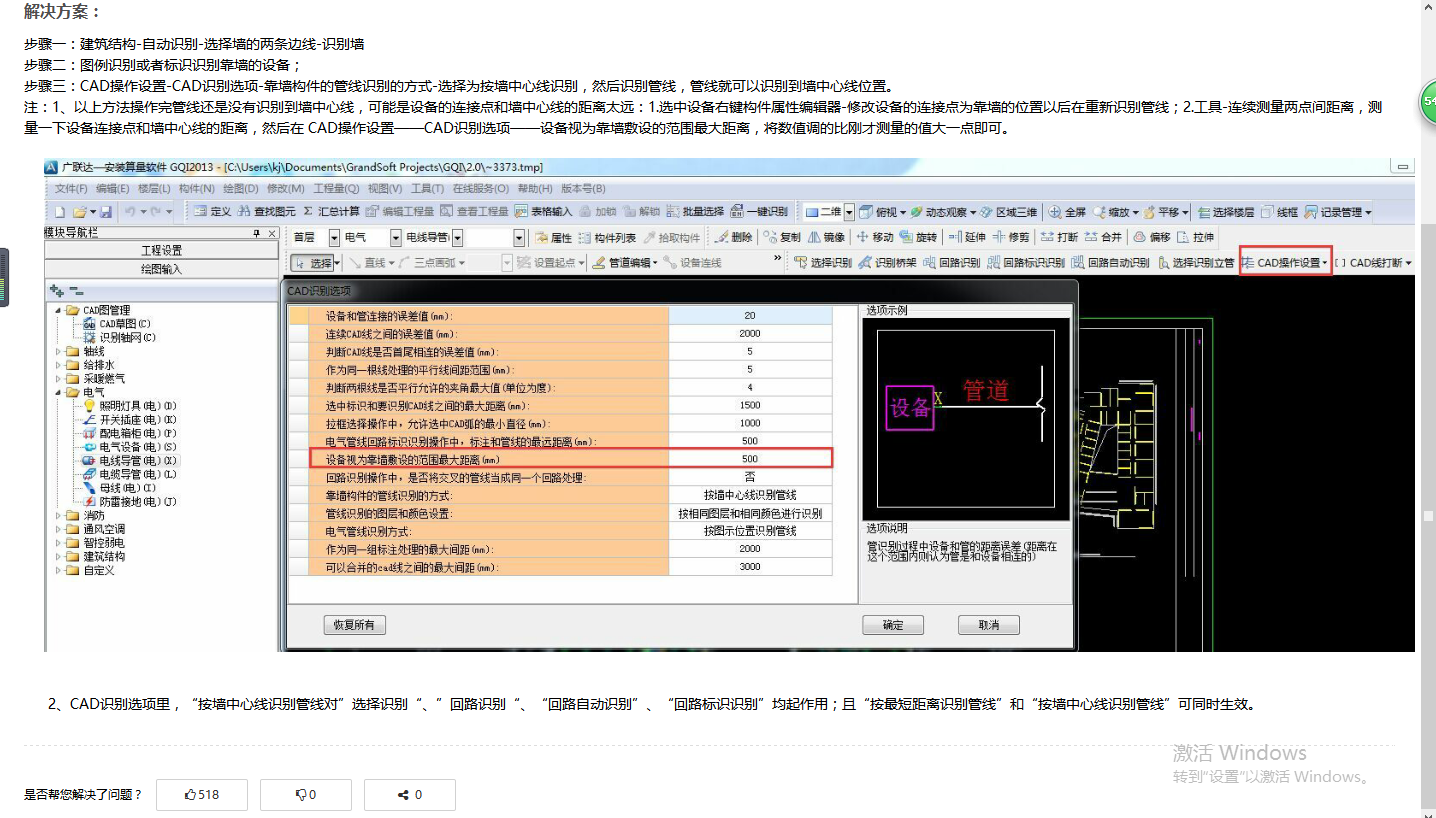Click the 合并 merge tool
1436x818 pixels.
tap(1104, 237)
